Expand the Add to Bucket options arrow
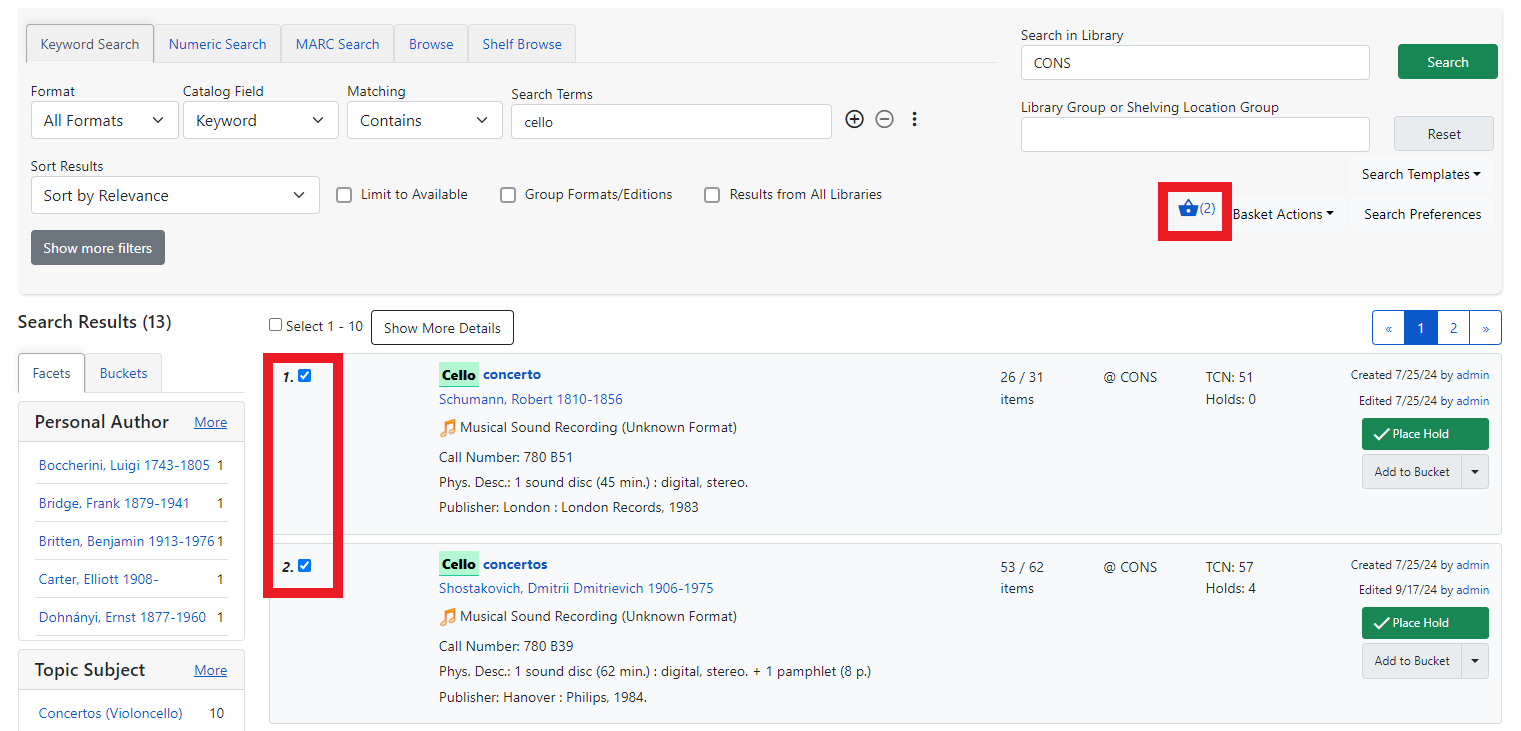Image resolution: width=1521 pixels, height=731 pixels. coord(1475,471)
